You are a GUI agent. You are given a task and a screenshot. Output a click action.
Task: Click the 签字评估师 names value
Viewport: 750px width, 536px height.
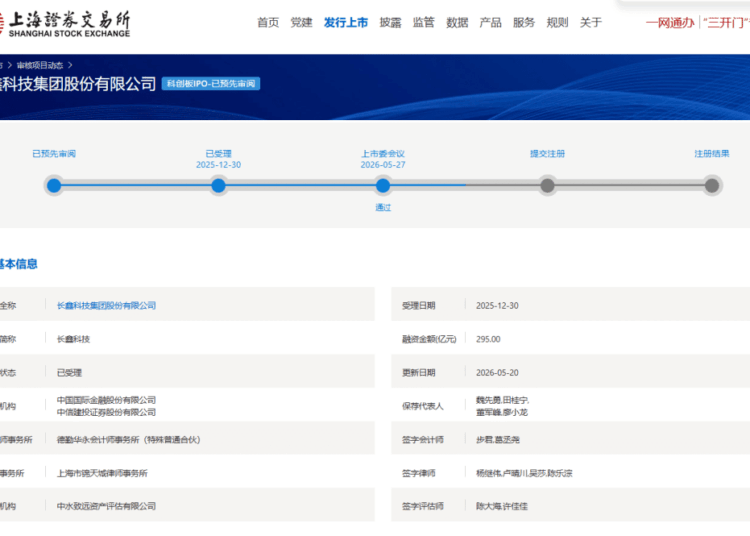tap(502, 506)
